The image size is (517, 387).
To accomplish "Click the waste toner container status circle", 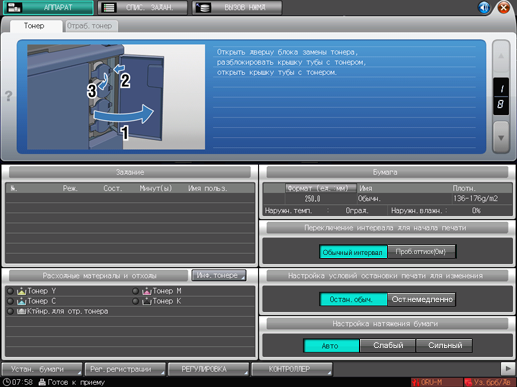I will coord(10,311).
